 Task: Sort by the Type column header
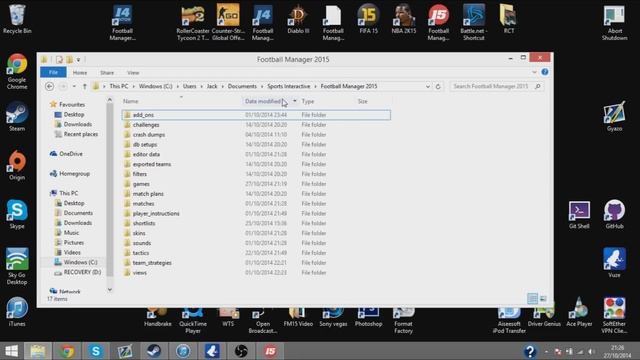(308, 101)
